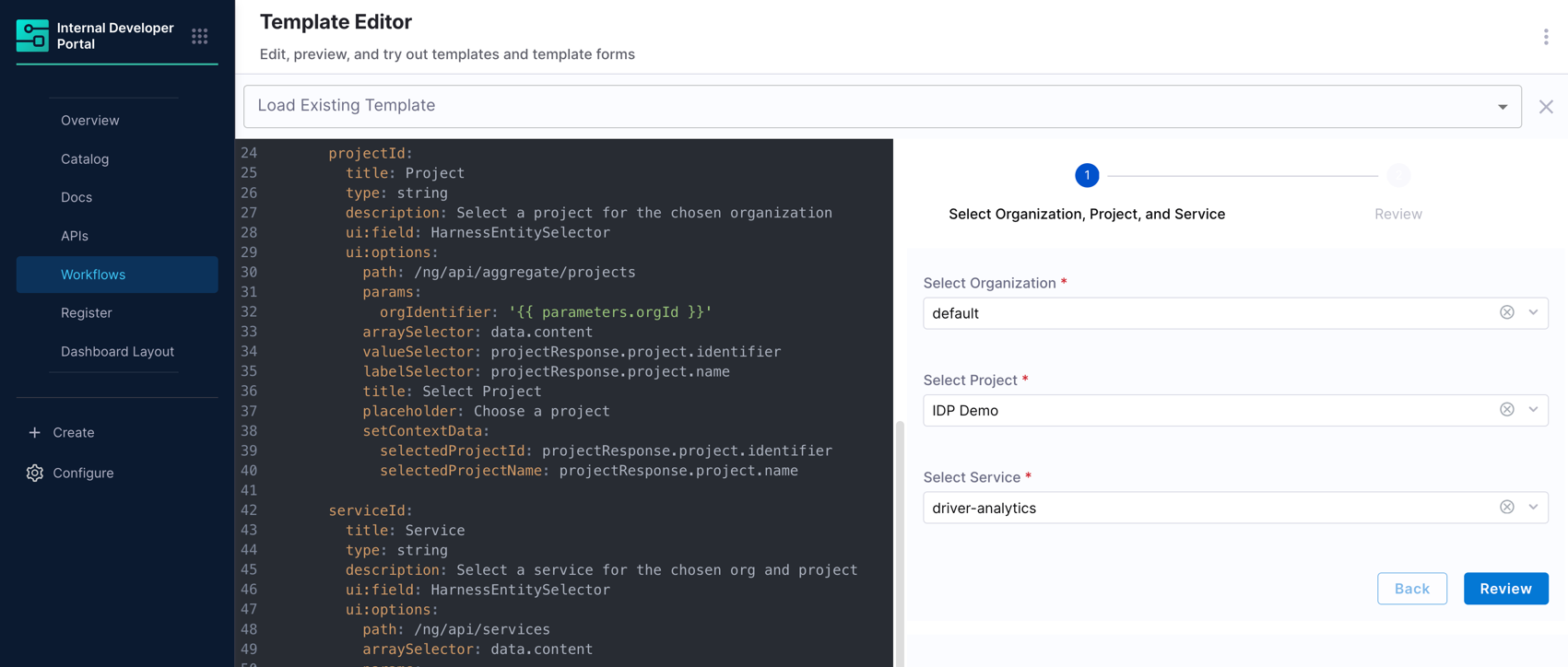
Task: Clear the Select Organization field value
Action: 1506,312
